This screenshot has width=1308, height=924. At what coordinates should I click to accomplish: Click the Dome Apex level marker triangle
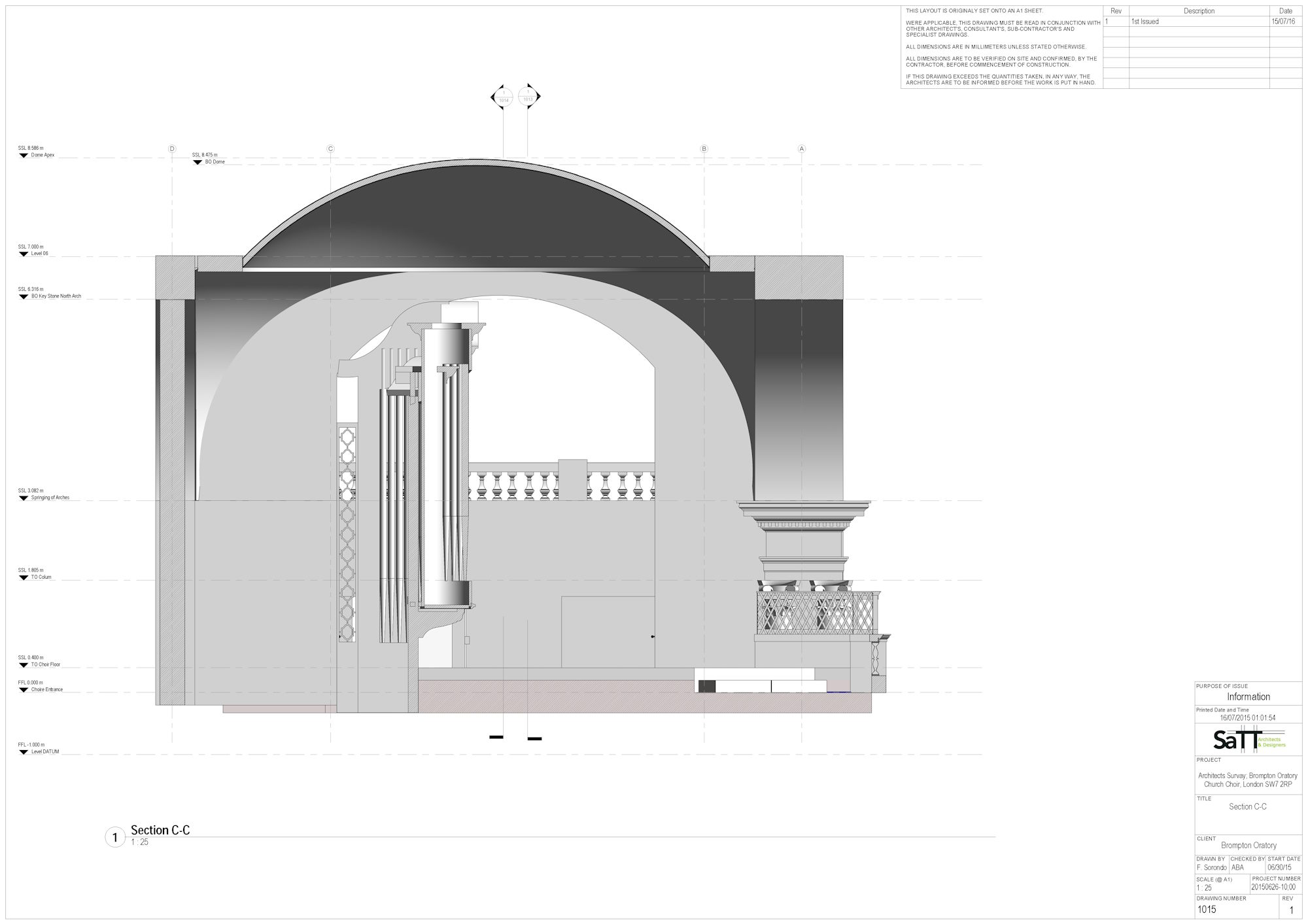23,155
